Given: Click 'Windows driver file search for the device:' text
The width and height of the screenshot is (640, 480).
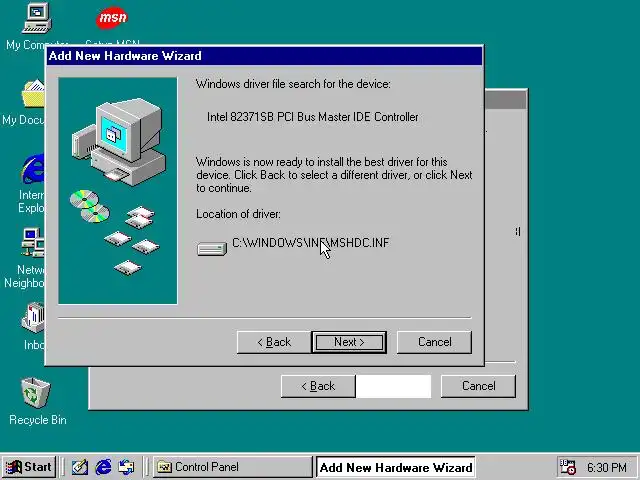Looking at the screenshot, I should 293,84.
